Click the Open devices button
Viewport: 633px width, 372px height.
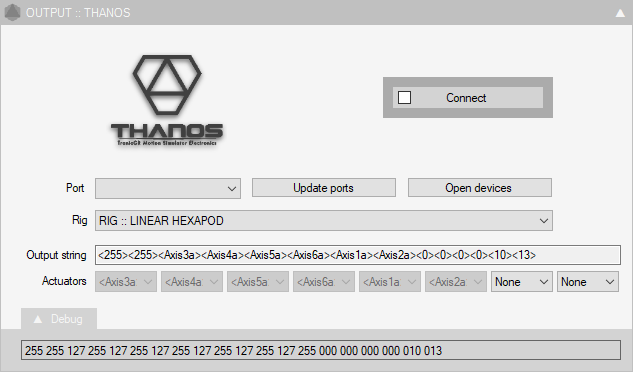coord(480,188)
